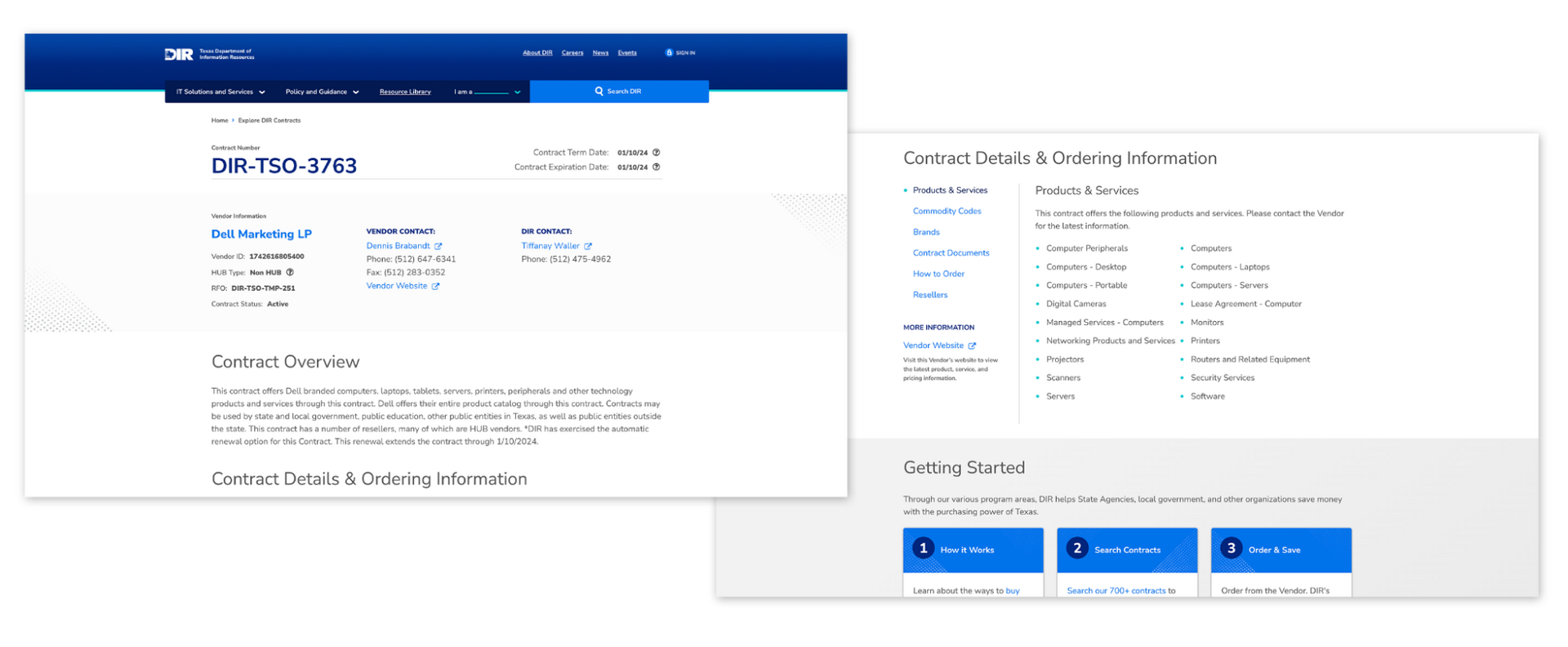Click the search magnifier icon
The height and width of the screenshot is (647, 1568).
tap(599, 91)
